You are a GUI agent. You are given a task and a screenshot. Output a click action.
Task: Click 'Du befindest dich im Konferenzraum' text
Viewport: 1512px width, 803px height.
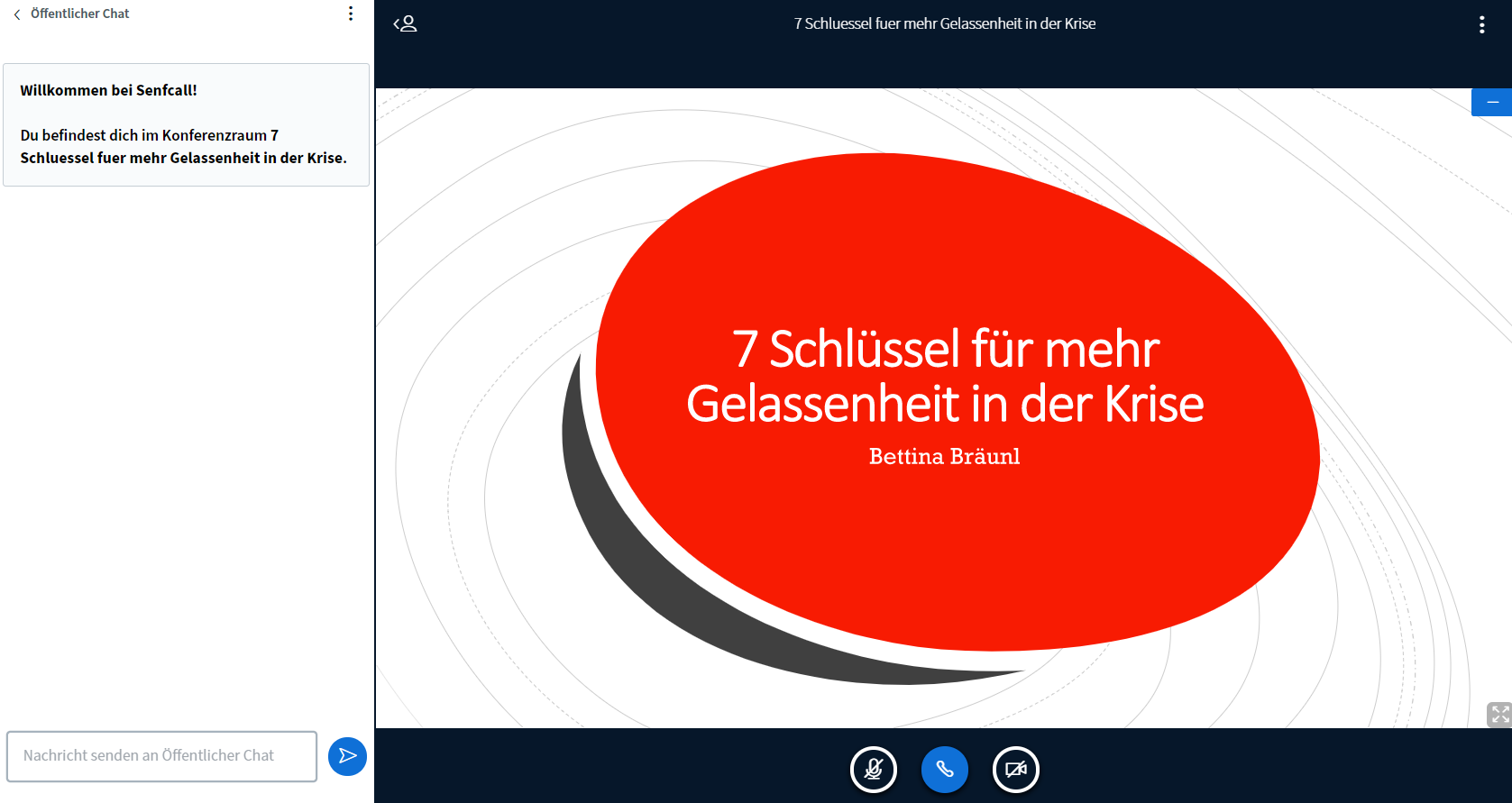(x=144, y=135)
